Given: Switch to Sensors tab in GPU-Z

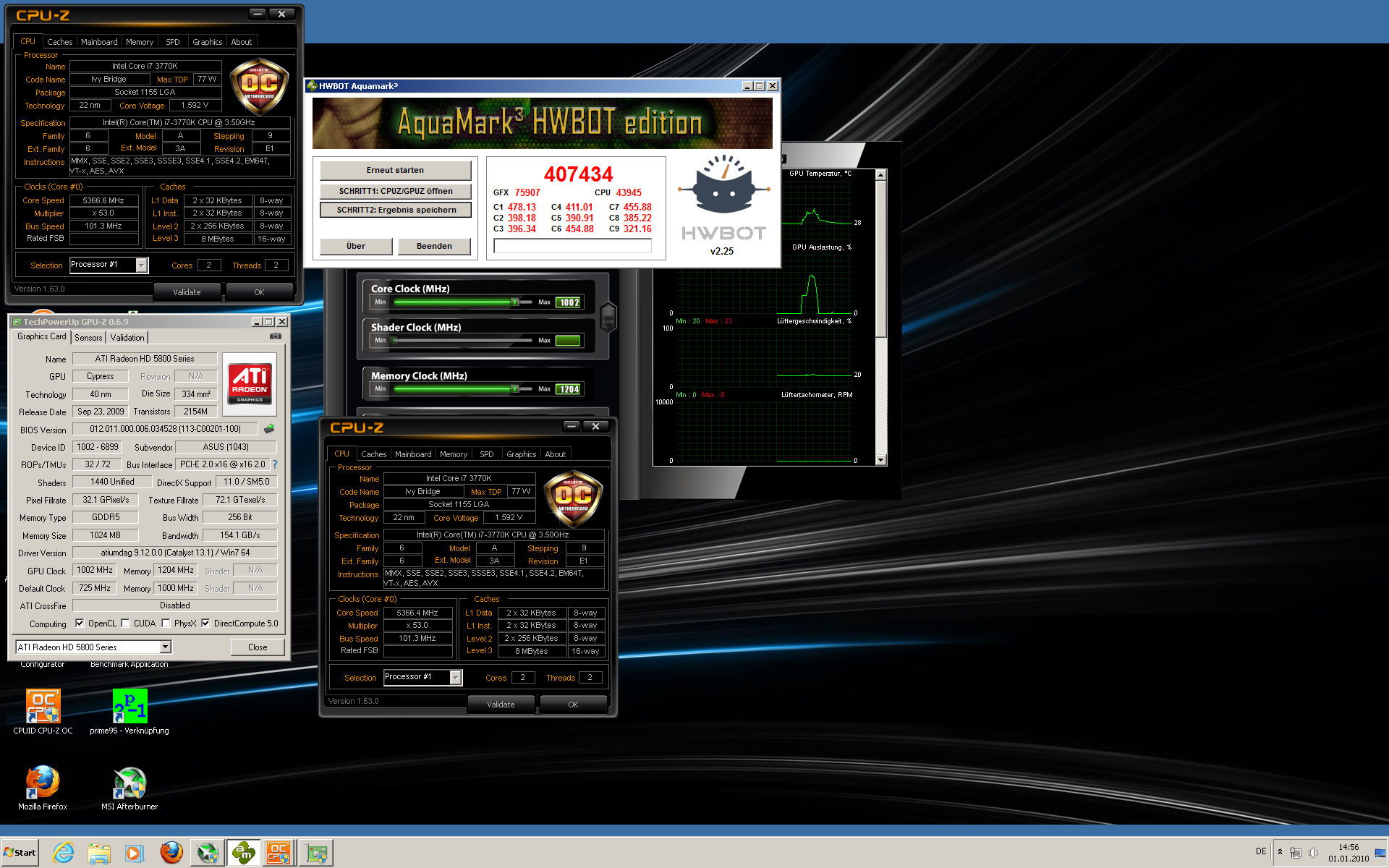Looking at the screenshot, I should click(88, 338).
